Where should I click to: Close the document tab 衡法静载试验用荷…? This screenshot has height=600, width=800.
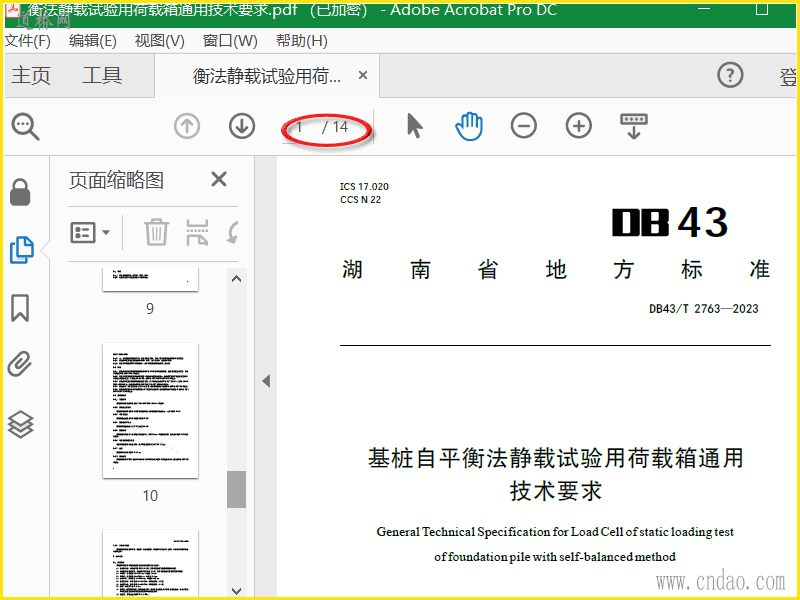click(363, 76)
